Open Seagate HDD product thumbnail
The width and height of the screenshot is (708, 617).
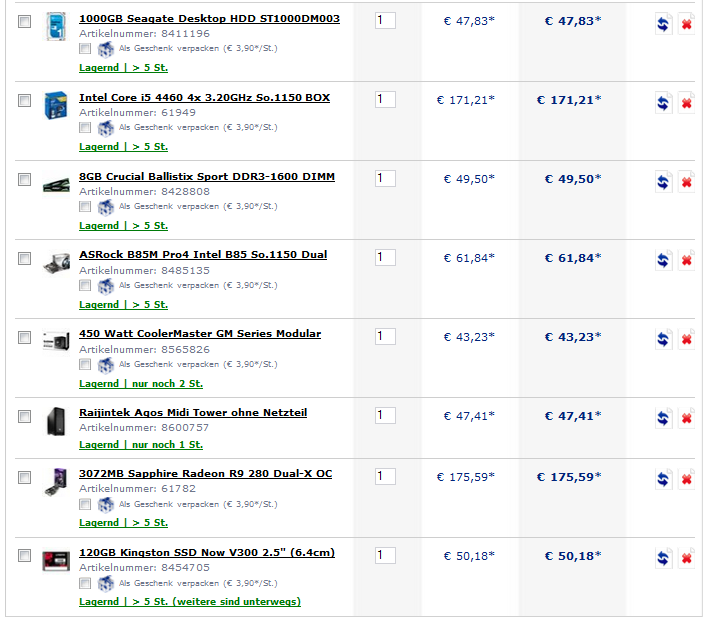click(x=56, y=26)
